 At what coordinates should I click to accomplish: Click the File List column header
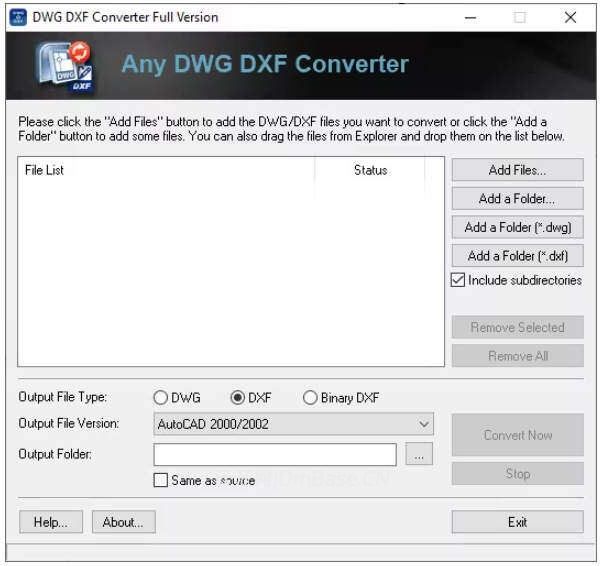coord(166,170)
